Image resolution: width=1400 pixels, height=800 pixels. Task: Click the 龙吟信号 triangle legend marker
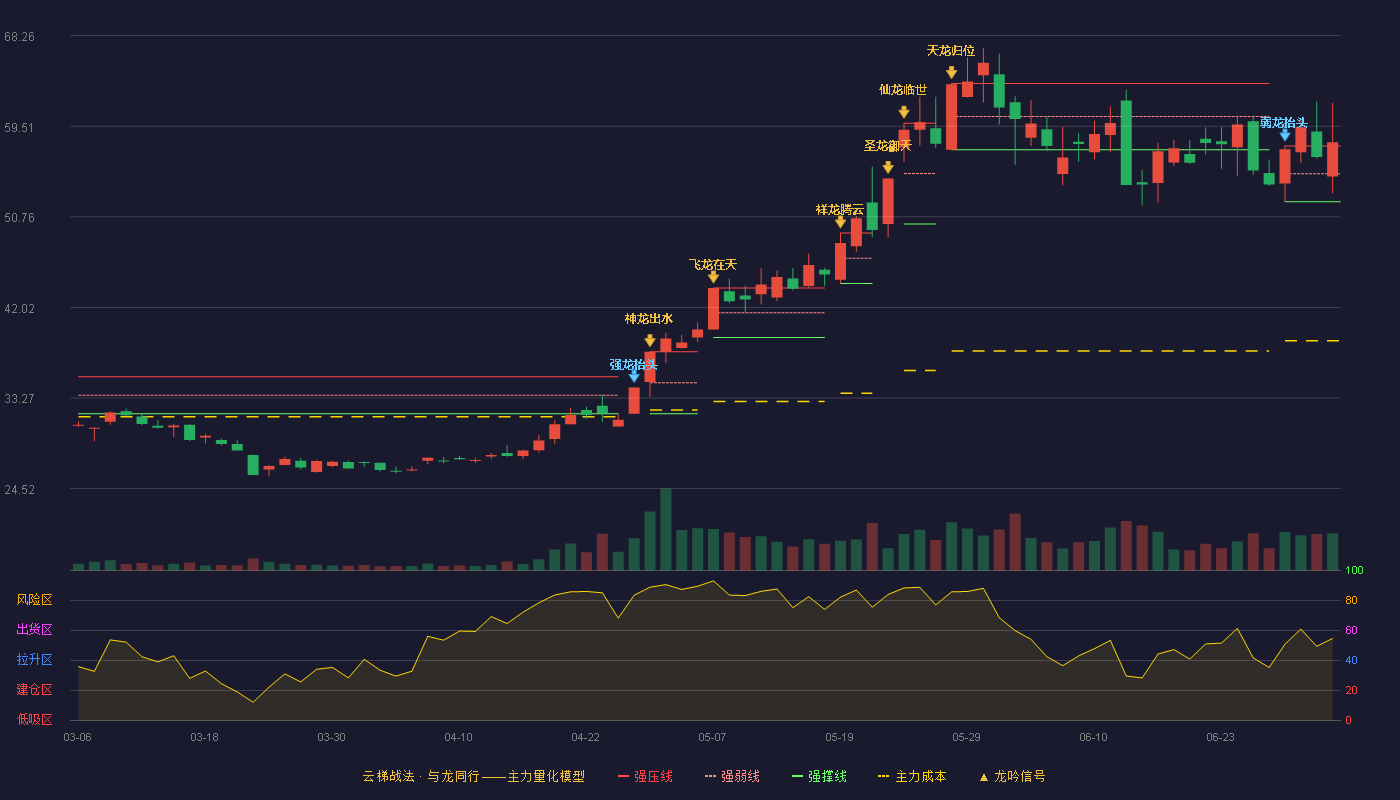click(984, 776)
